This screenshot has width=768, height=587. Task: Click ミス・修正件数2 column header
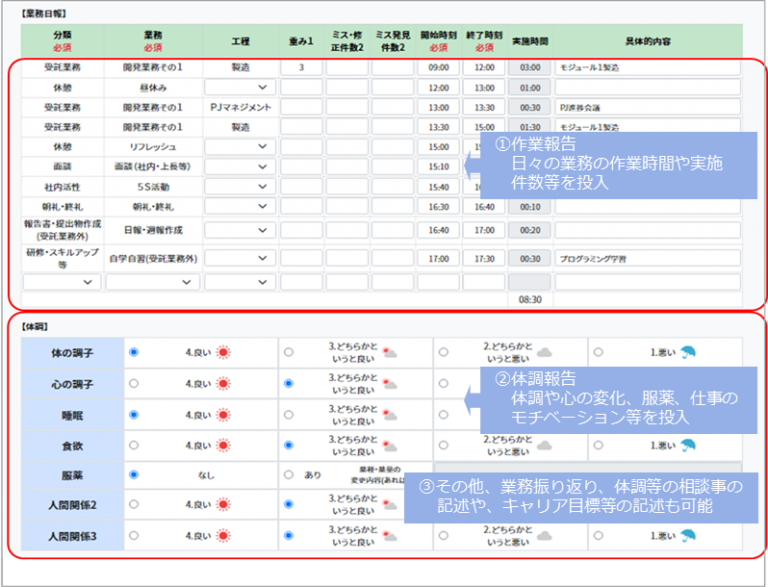tap(347, 41)
